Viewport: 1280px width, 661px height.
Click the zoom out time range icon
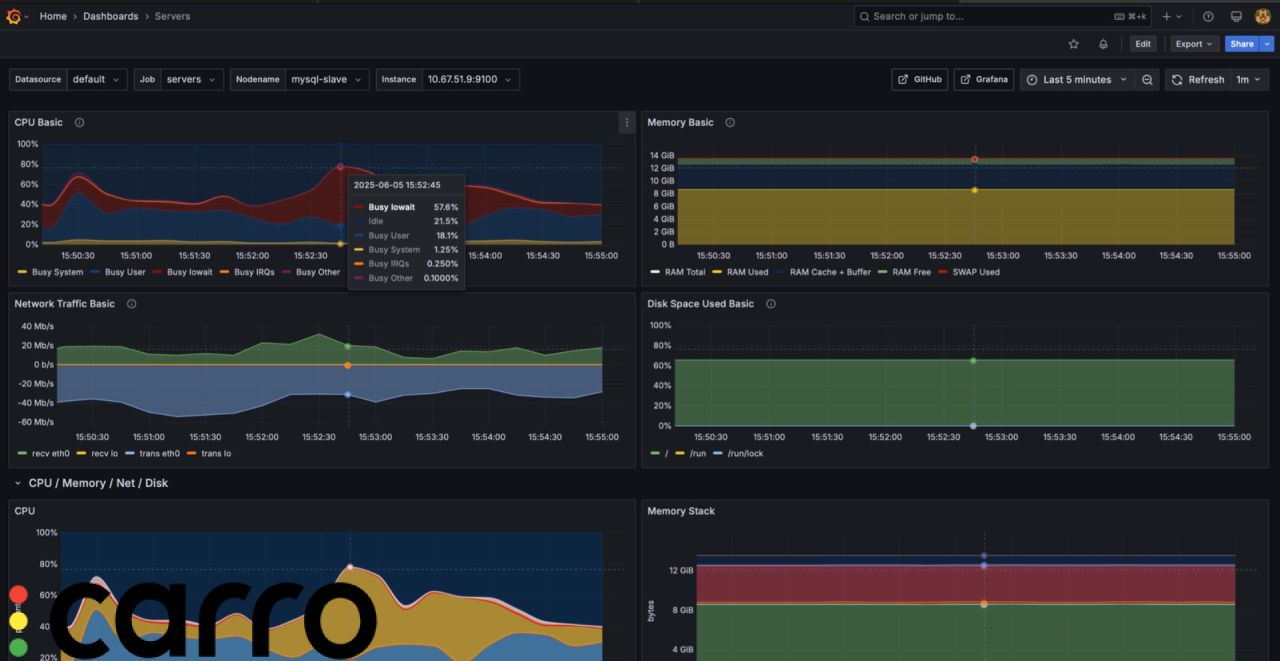pyautogui.click(x=1147, y=80)
